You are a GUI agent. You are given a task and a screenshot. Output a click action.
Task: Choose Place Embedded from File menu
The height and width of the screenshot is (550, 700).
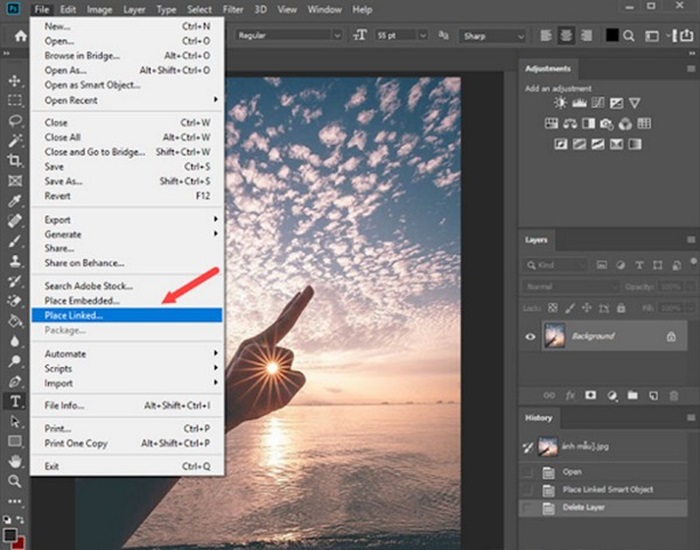click(127, 300)
